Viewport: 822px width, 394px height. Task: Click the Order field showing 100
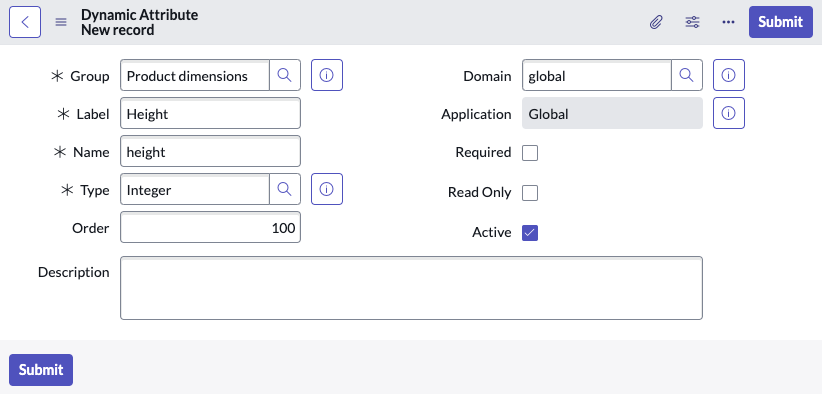tap(210, 227)
